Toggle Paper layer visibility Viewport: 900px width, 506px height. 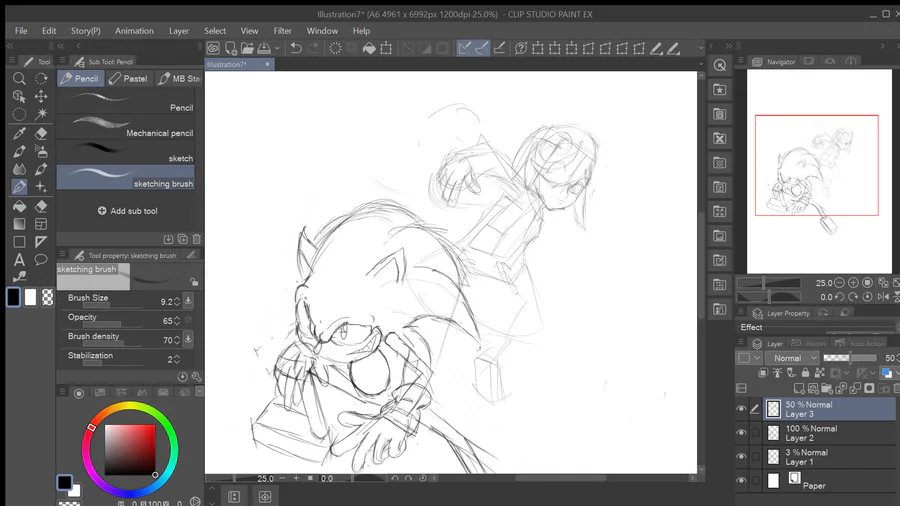click(741, 481)
